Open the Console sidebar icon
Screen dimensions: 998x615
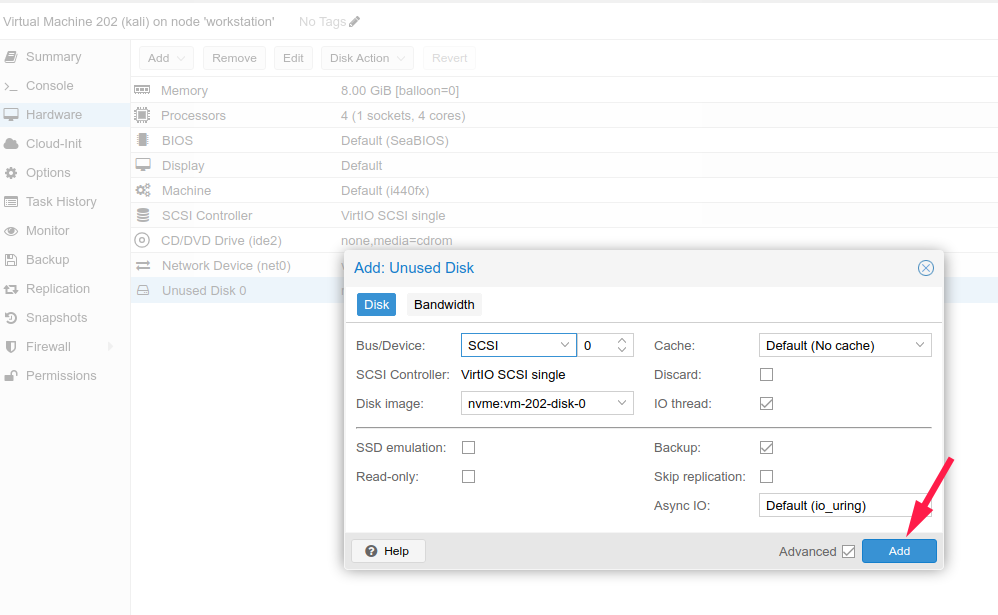coord(11,86)
